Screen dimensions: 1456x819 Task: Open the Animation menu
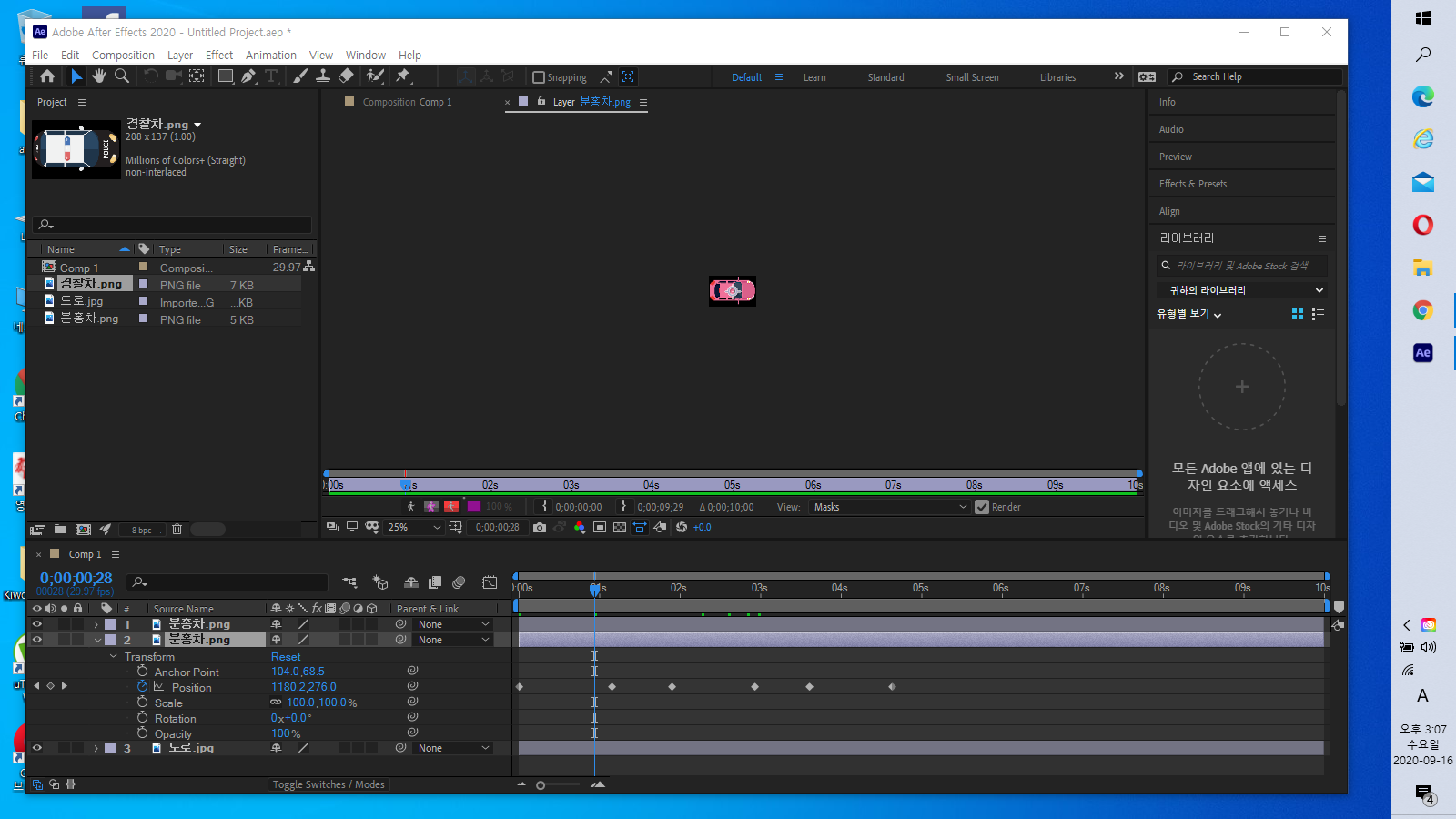point(271,55)
